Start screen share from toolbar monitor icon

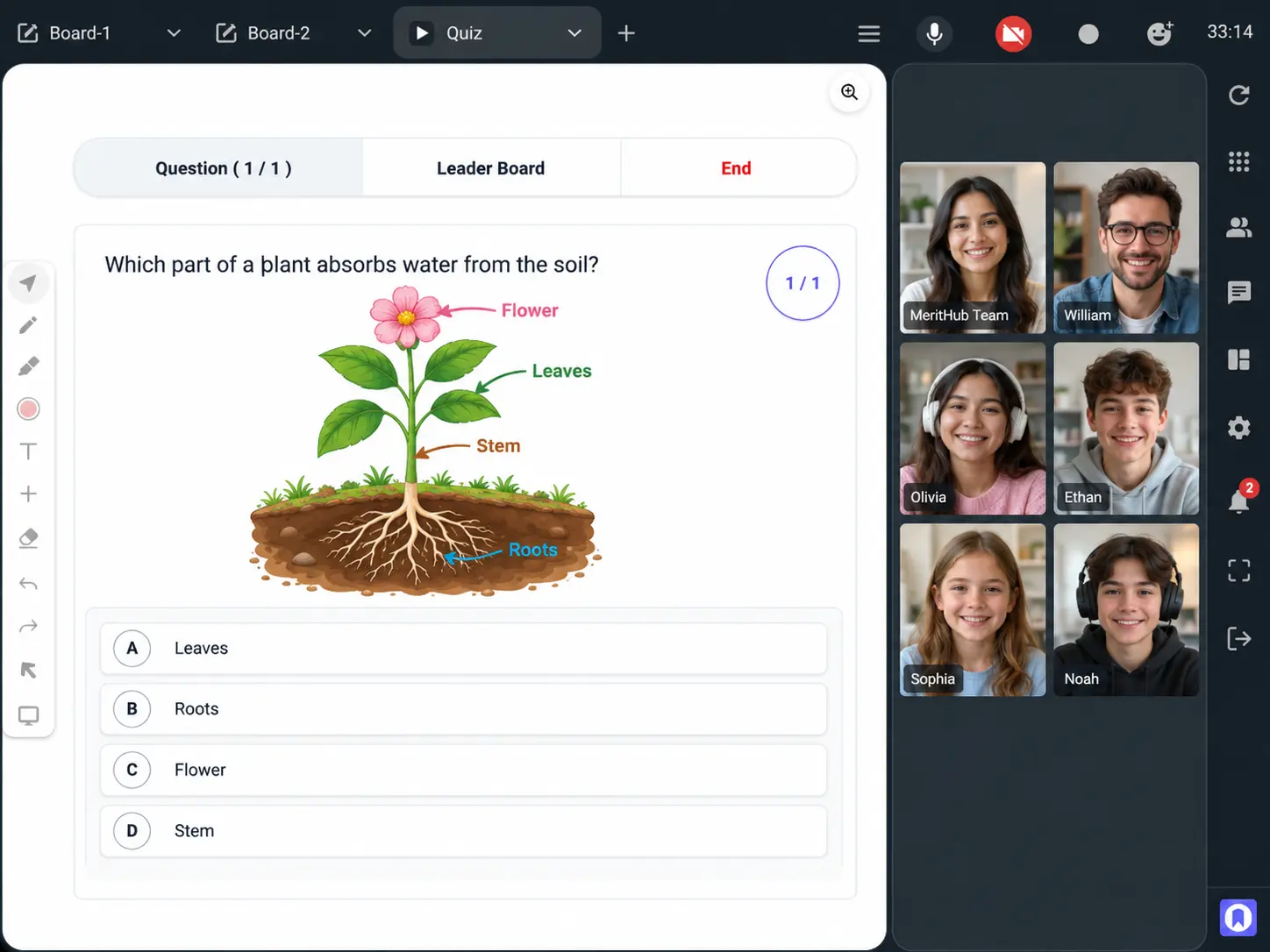[x=28, y=715]
